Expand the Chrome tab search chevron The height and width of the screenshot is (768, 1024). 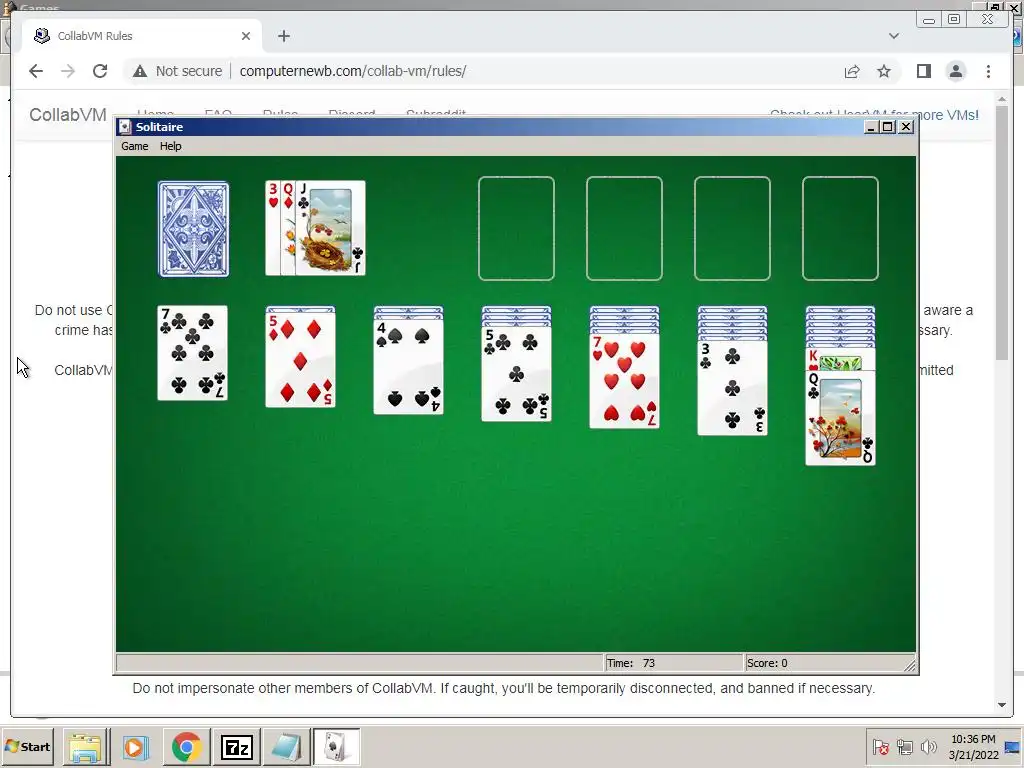(x=893, y=36)
